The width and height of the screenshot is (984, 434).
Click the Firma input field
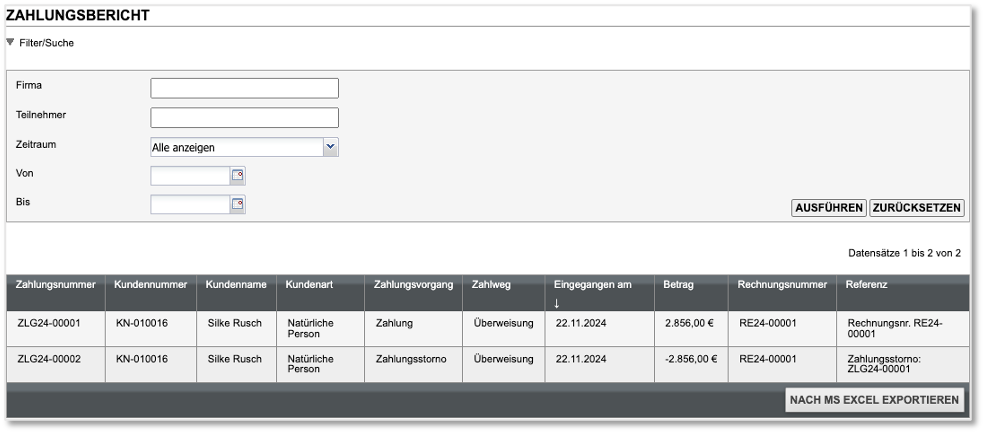point(244,88)
